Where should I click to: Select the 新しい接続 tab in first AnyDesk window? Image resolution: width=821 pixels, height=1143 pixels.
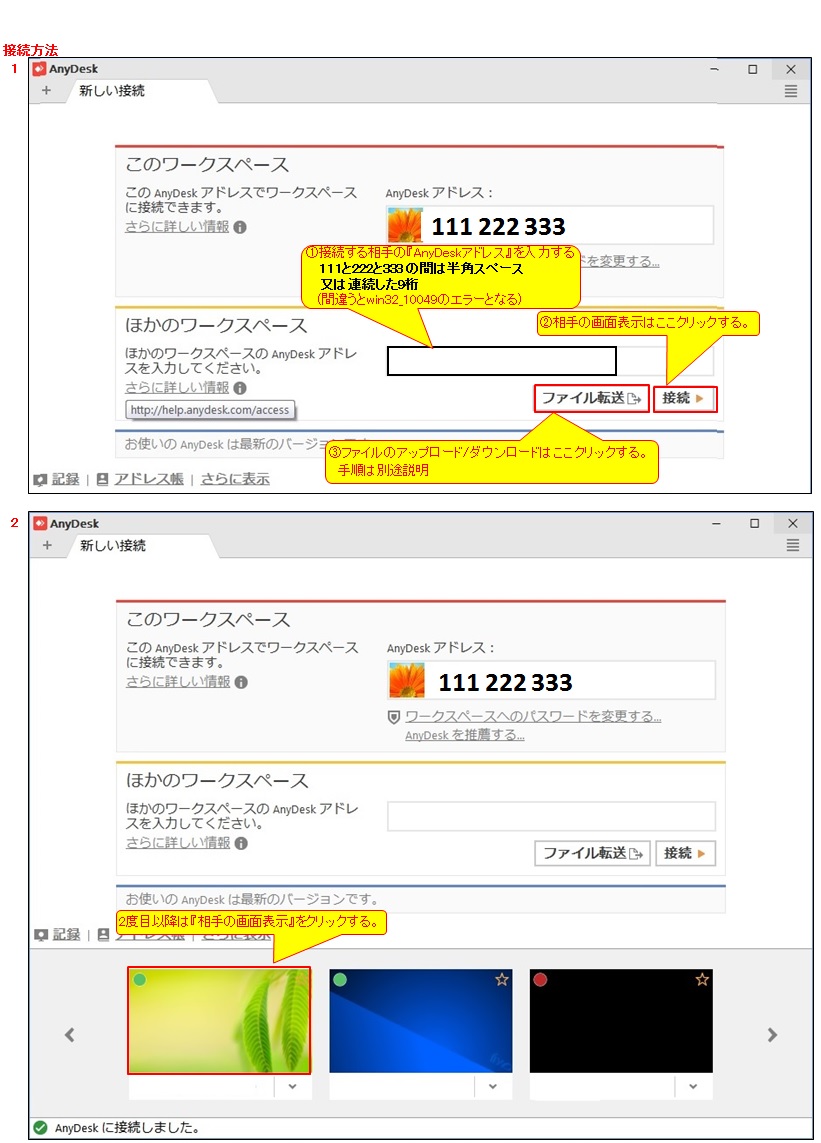click(x=112, y=90)
